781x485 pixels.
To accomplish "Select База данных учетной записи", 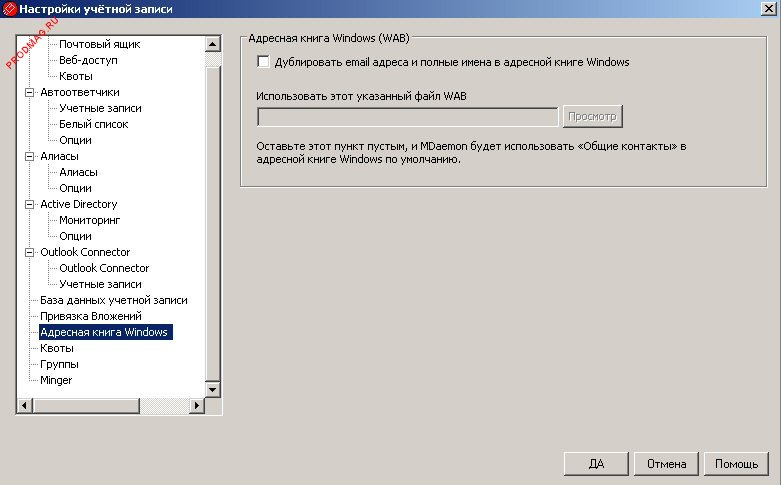I will 113,300.
